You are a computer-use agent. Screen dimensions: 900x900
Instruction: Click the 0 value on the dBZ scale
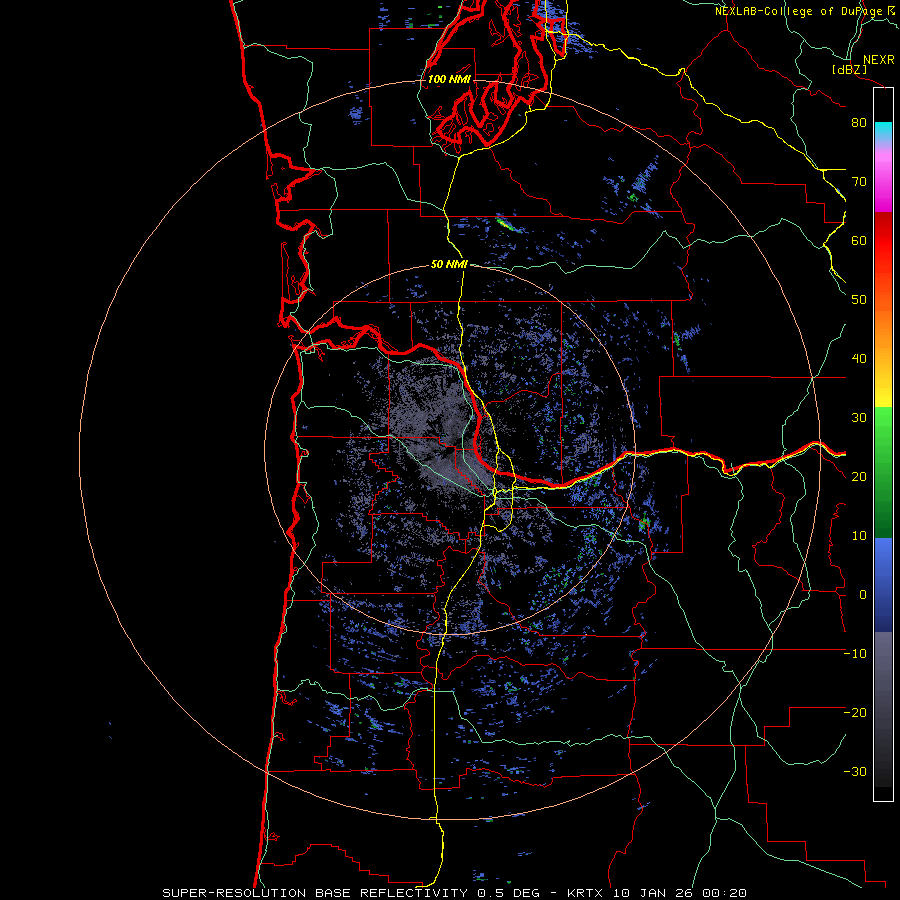[863, 595]
